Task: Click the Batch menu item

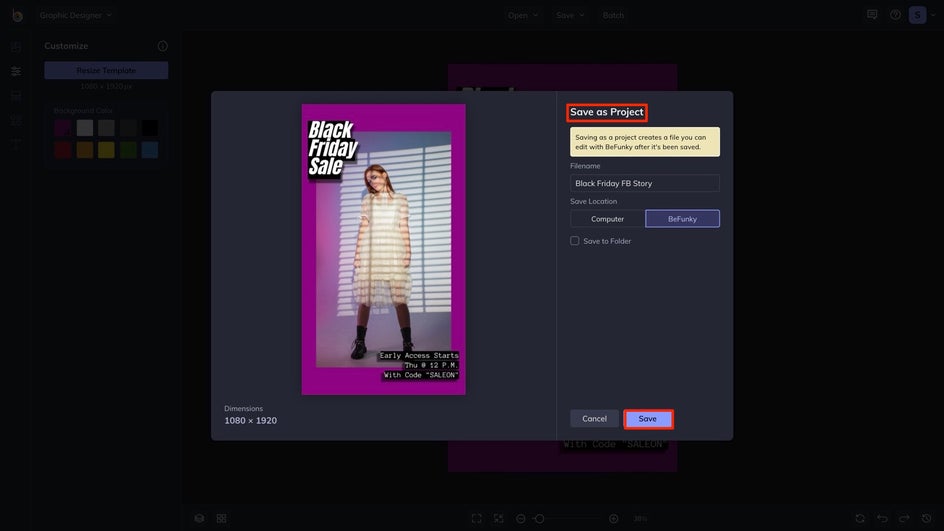Action: (613, 15)
